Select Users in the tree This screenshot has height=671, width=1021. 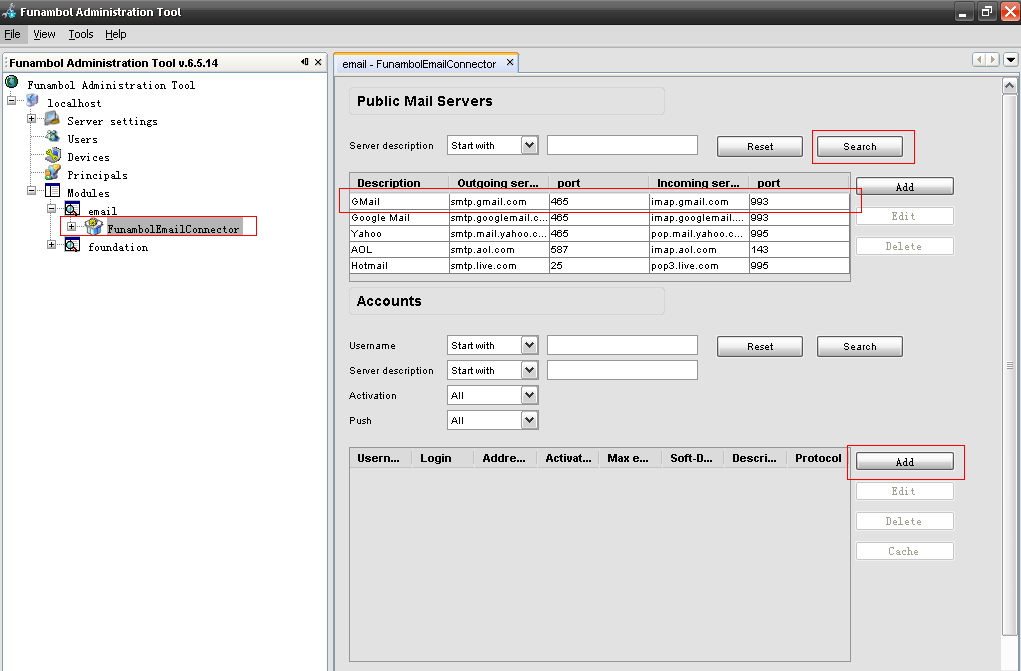[x=82, y=139]
